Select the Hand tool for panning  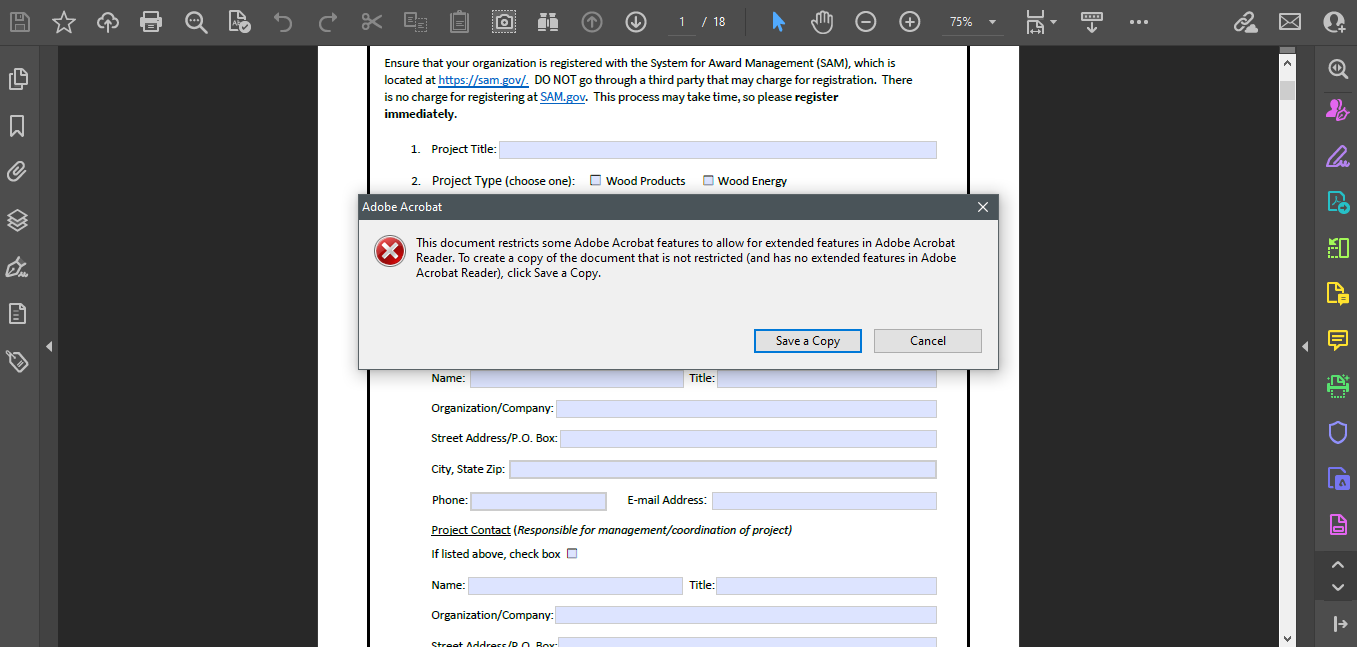pos(820,21)
